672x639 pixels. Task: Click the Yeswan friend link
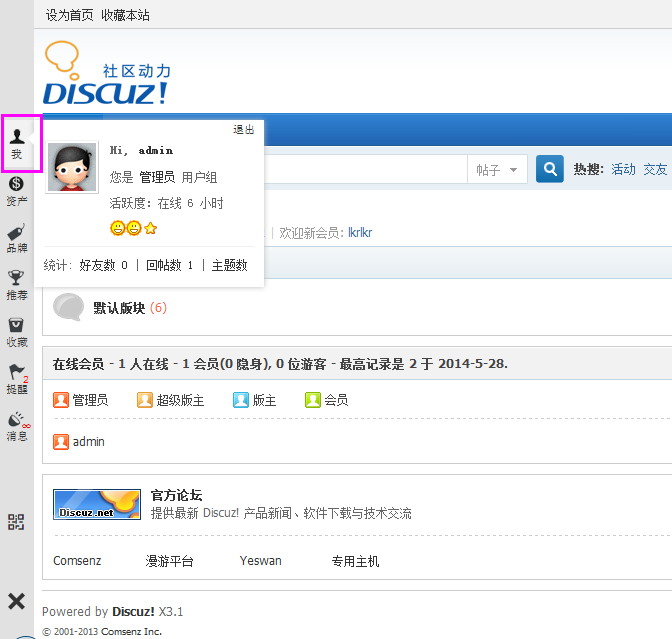coord(261,561)
